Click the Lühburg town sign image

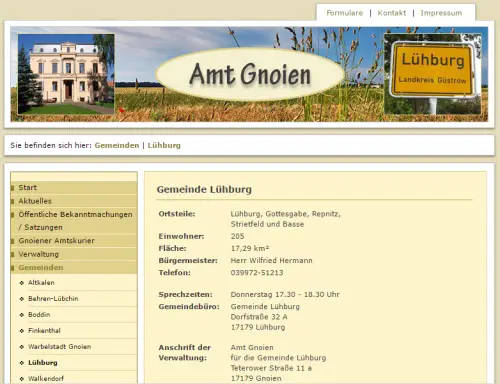[433, 74]
